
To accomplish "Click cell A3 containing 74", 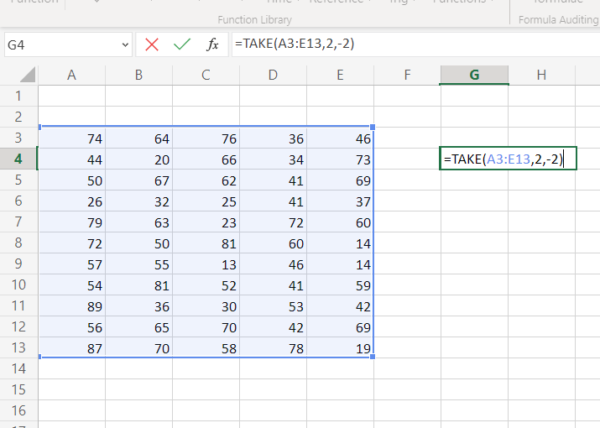I will [x=72, y=138].
